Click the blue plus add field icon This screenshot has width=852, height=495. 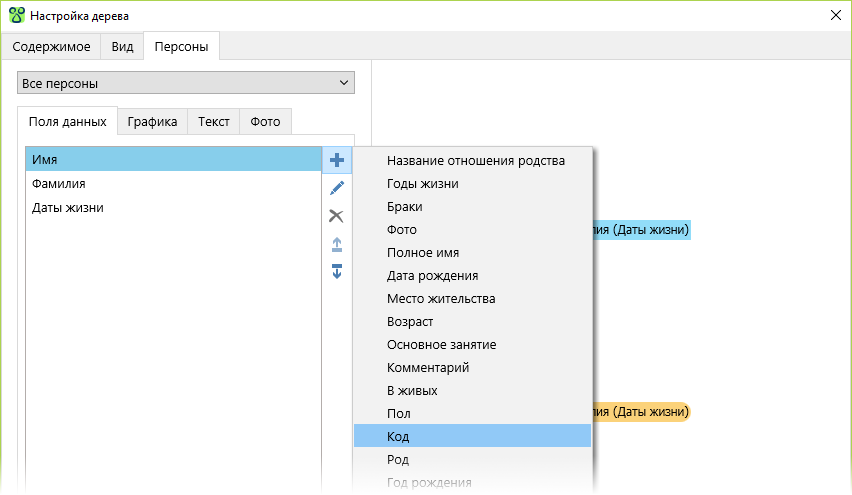(337, 160)
